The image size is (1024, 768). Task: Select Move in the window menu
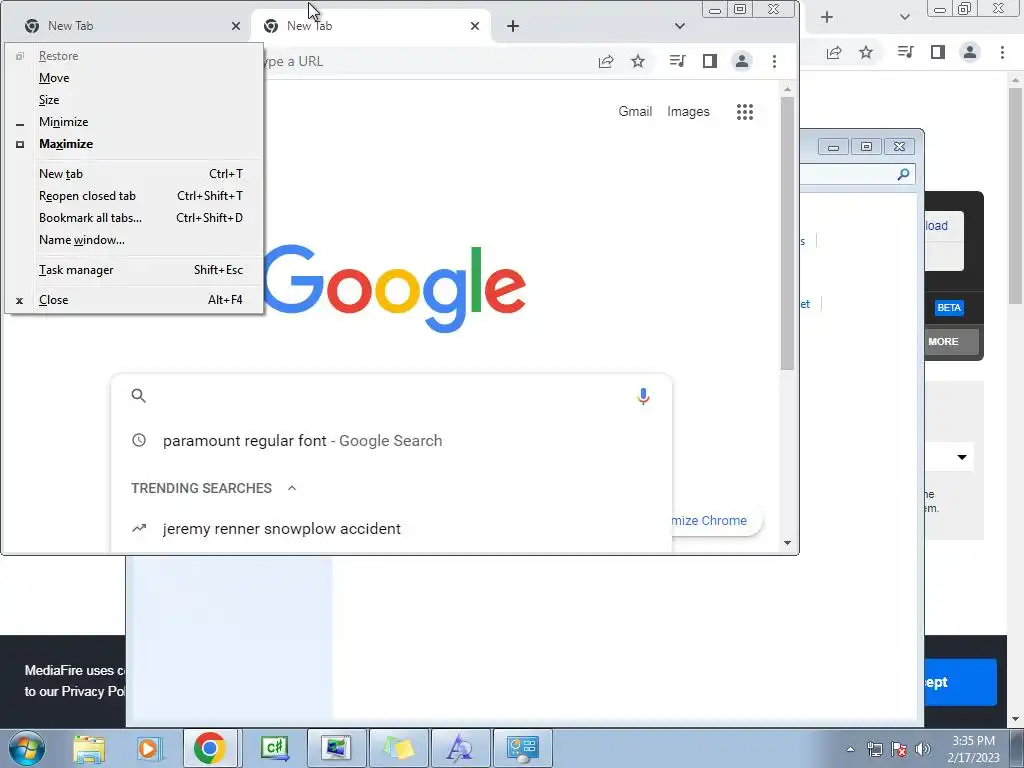134,78
